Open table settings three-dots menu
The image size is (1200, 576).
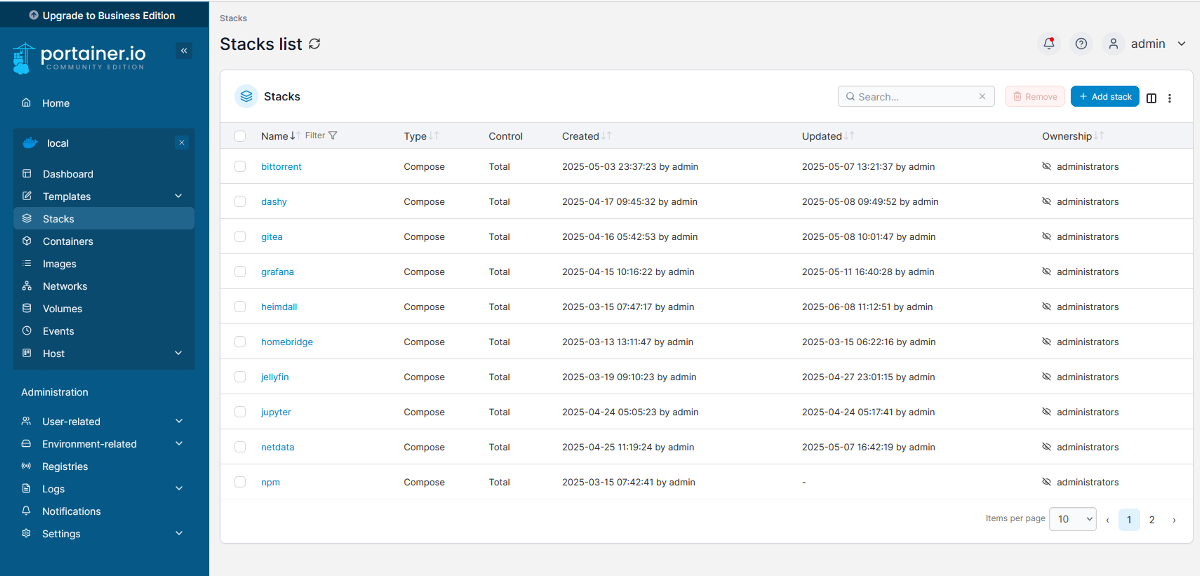pos(1170,98)
